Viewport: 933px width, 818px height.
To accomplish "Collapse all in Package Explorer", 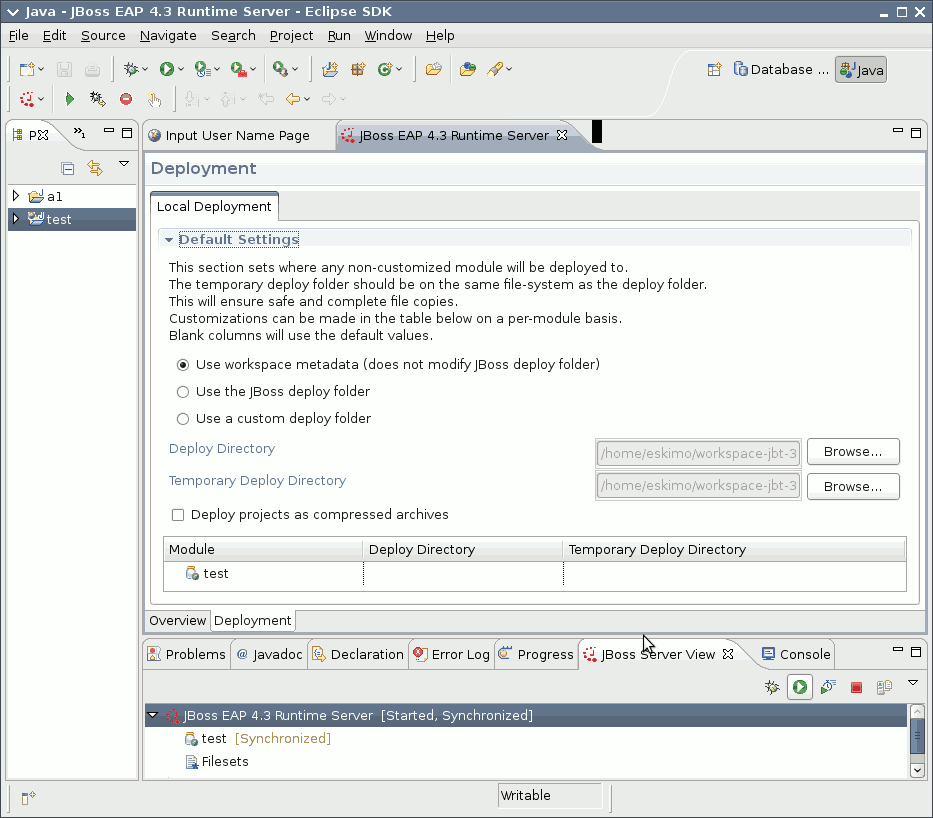I will click(68, 168).
